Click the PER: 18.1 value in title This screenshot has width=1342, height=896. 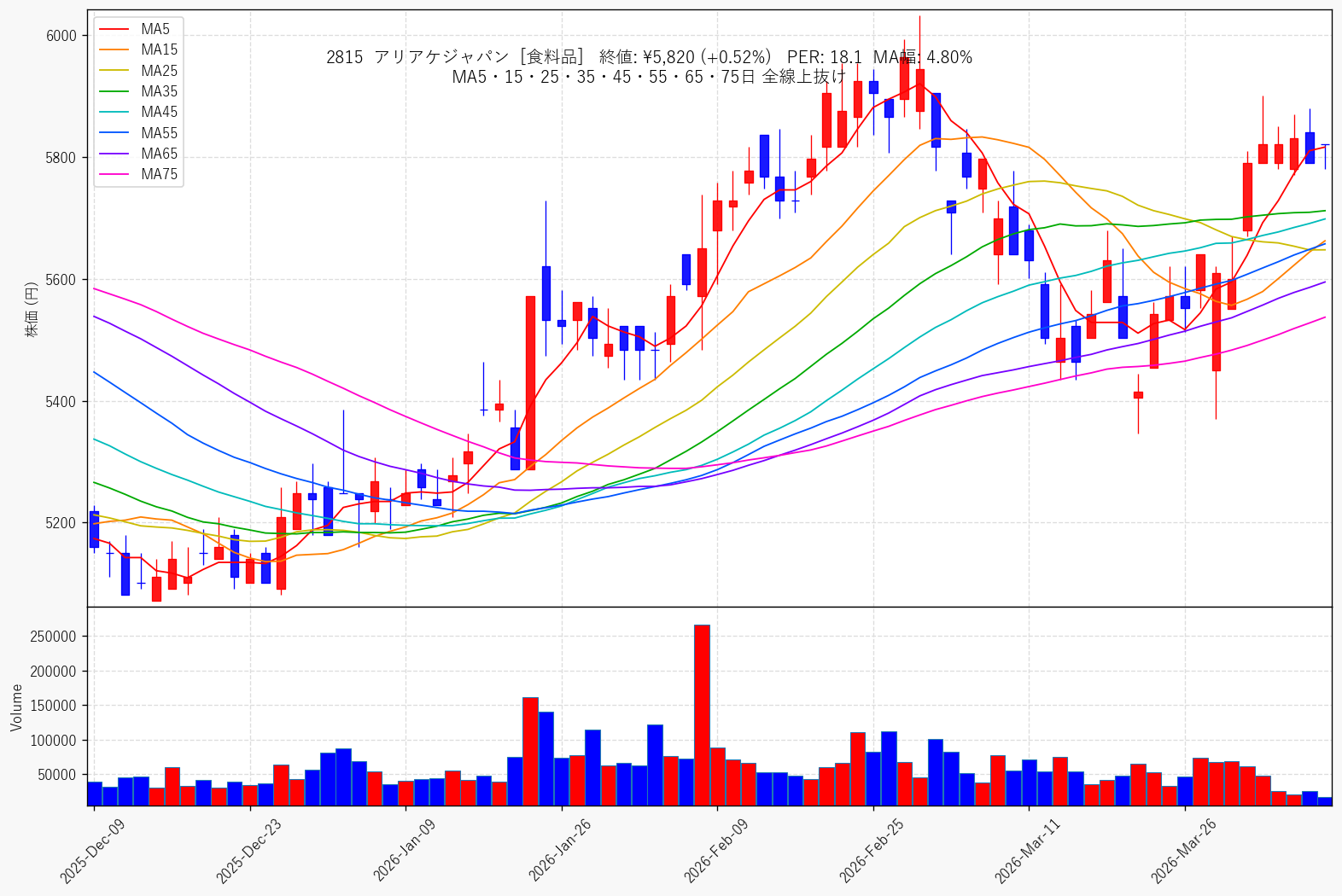(825, 57)
